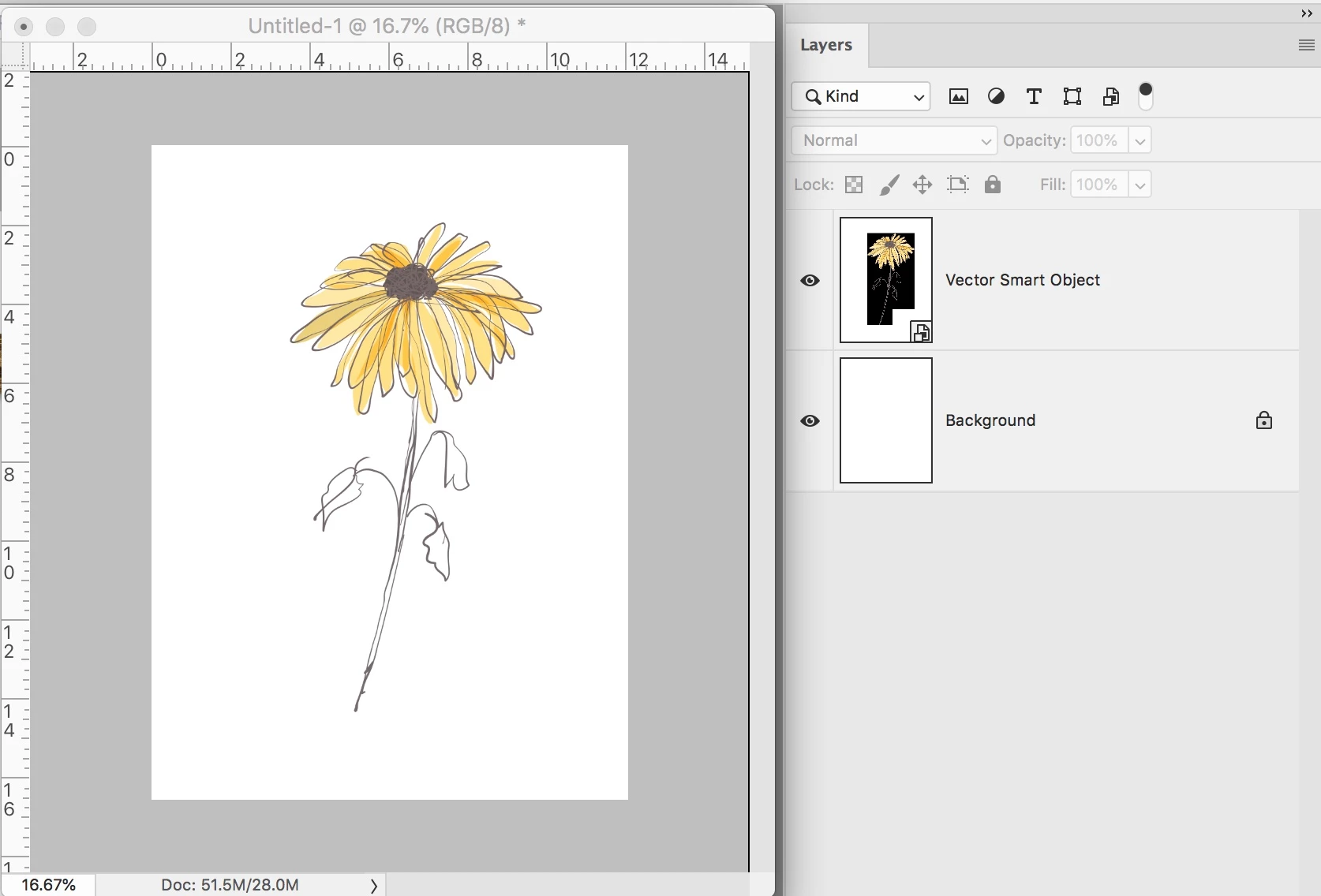Click the adjustment layer filter icon

[x=996, y=97]
